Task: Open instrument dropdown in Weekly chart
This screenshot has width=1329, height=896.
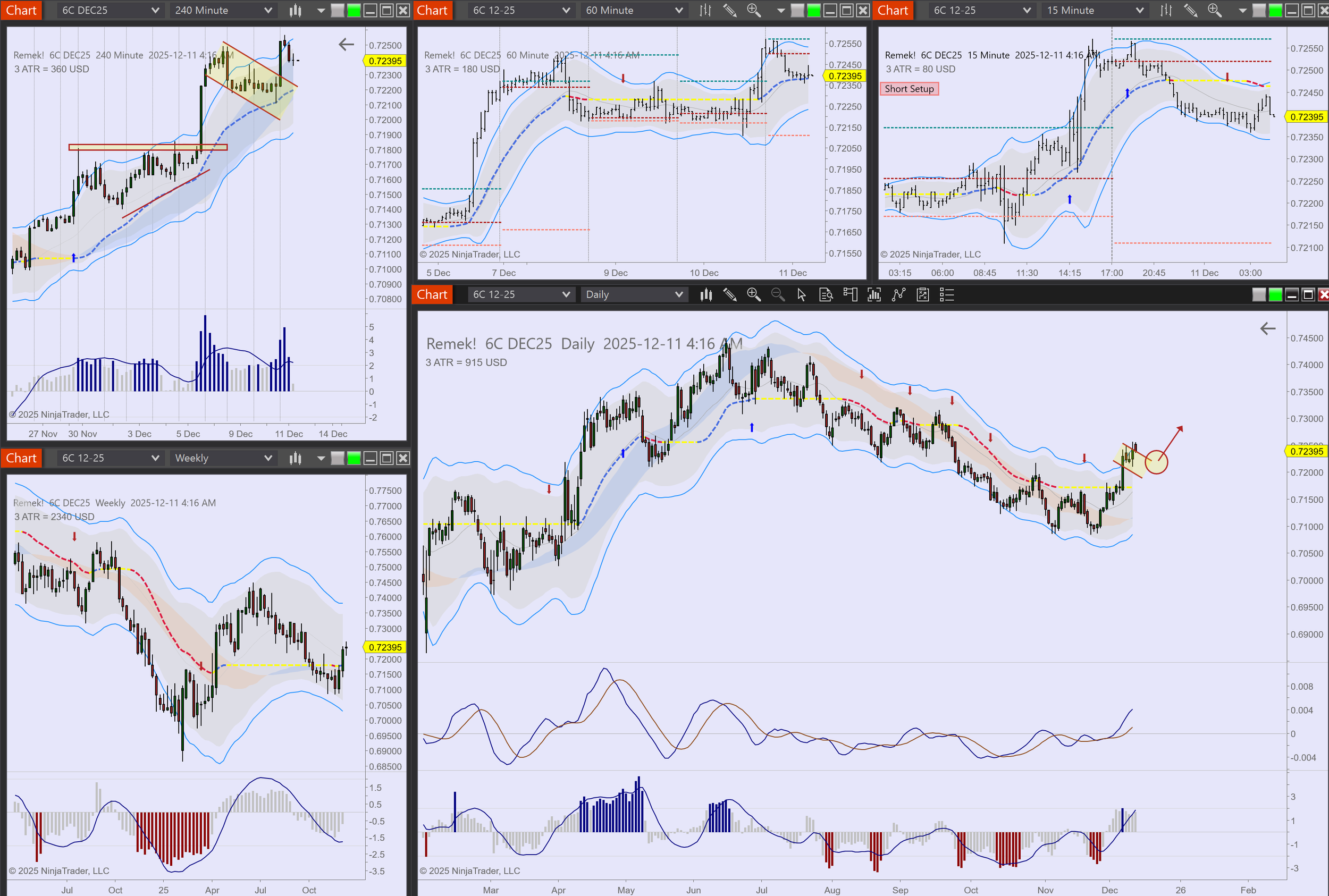Action: (111, 458)
